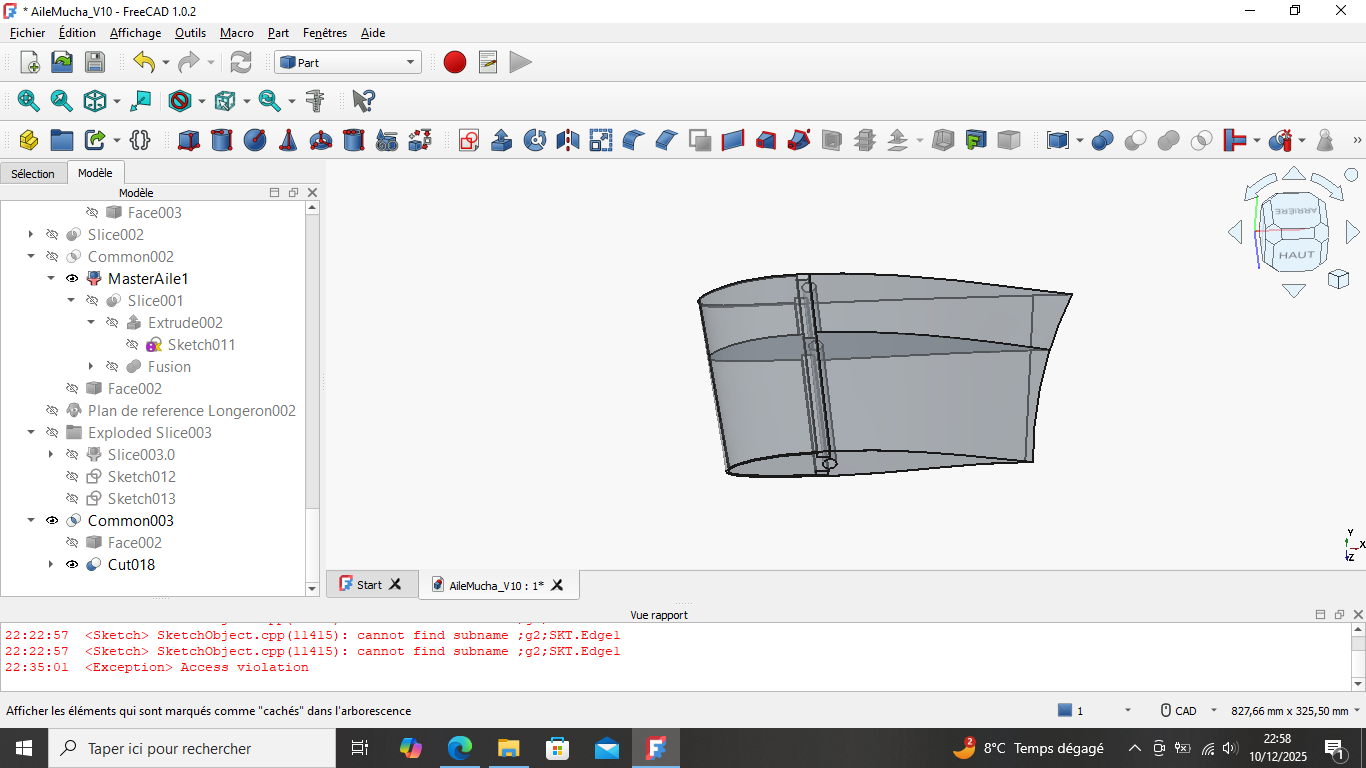
Task: Select the cone primitive tool
Action: 288,140
